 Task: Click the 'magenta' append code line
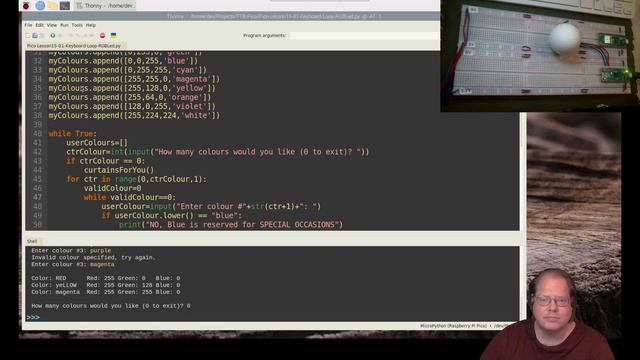pyautogui.click(x=134, y=79)
